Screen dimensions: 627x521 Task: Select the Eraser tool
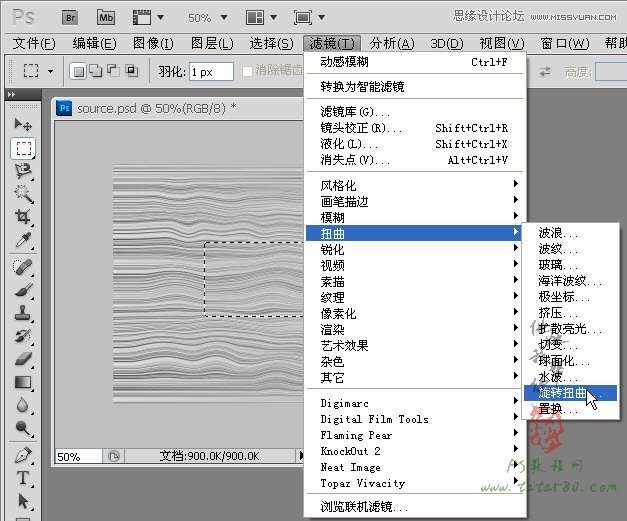coord(23,358)
